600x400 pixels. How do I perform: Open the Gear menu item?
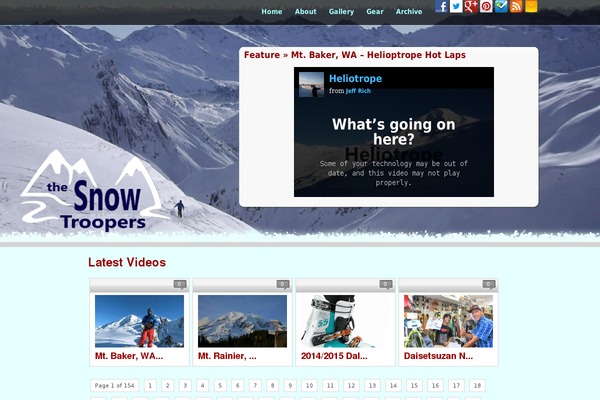[375, 11]
